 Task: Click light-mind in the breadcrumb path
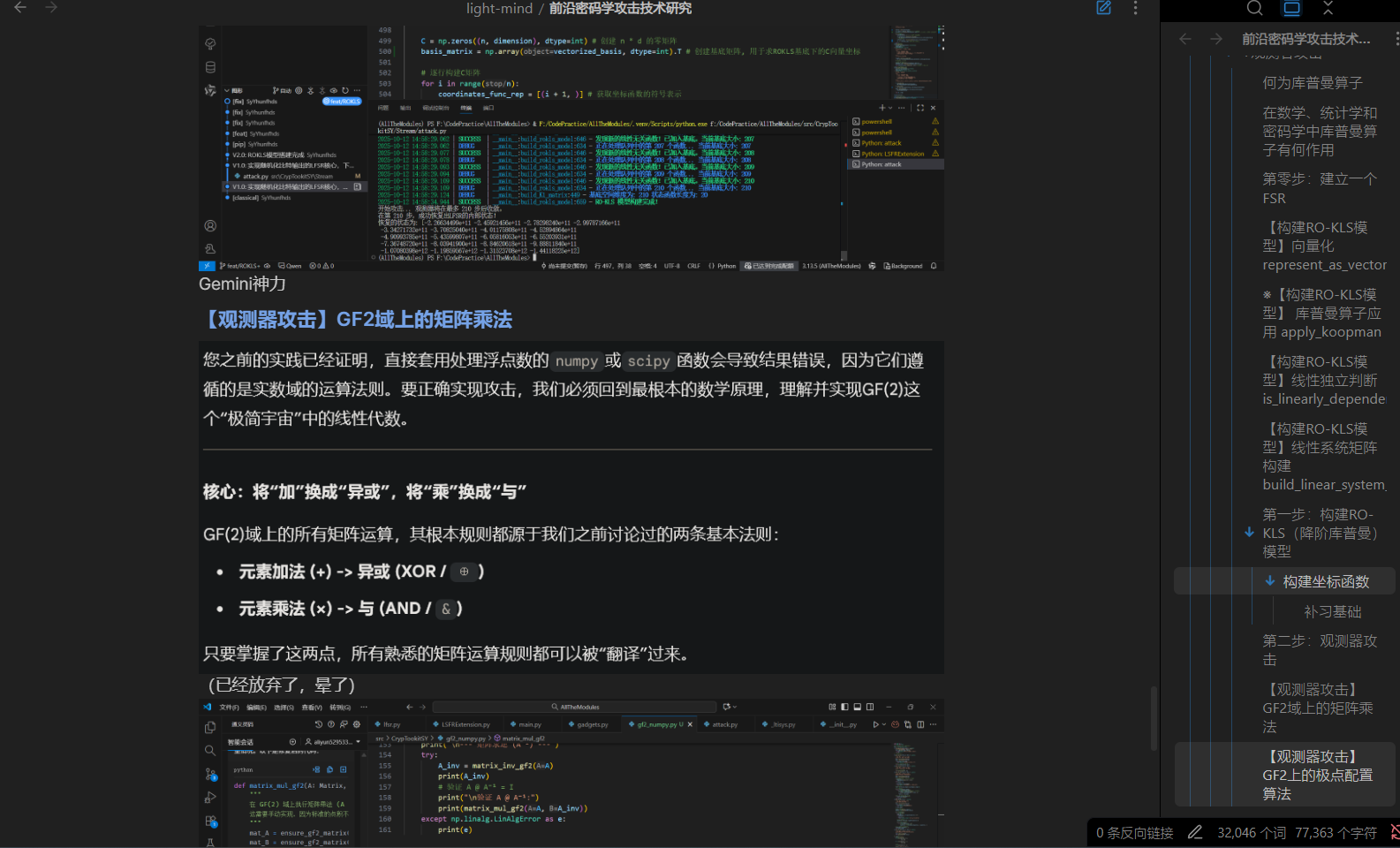[x=499, y=9]
